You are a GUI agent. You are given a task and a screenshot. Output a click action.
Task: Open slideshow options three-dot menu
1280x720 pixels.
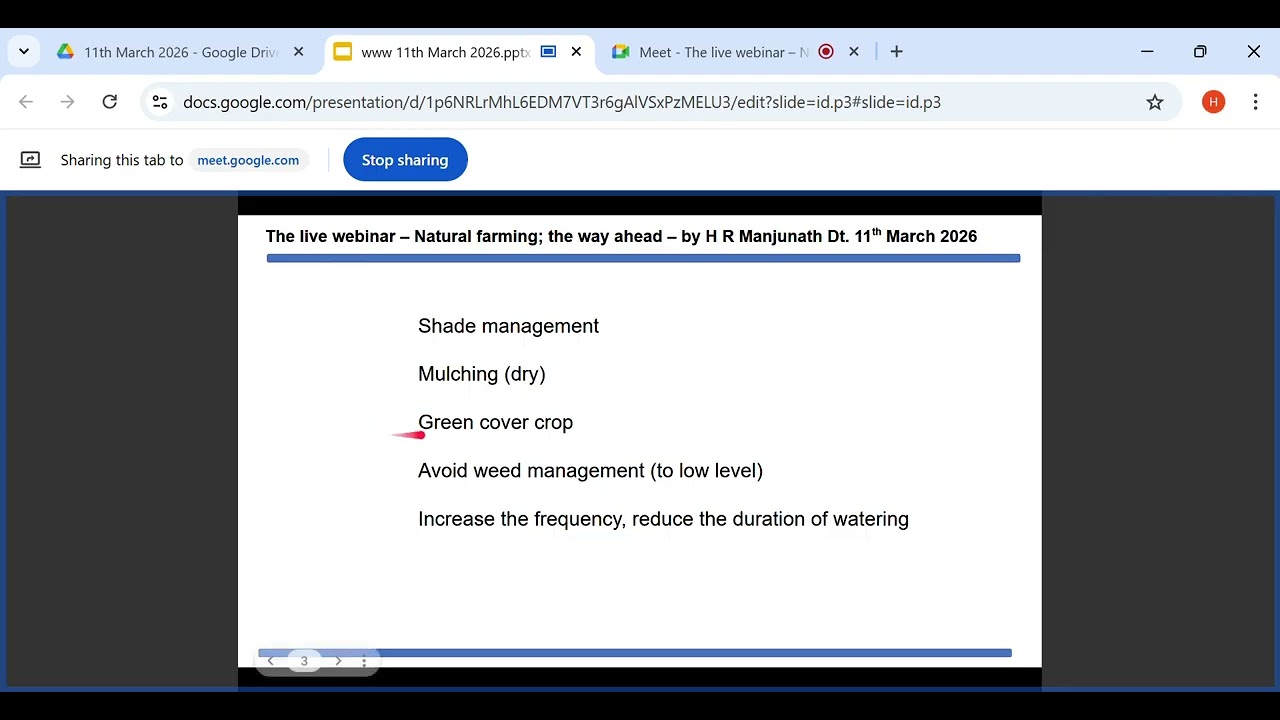point(364,661)
